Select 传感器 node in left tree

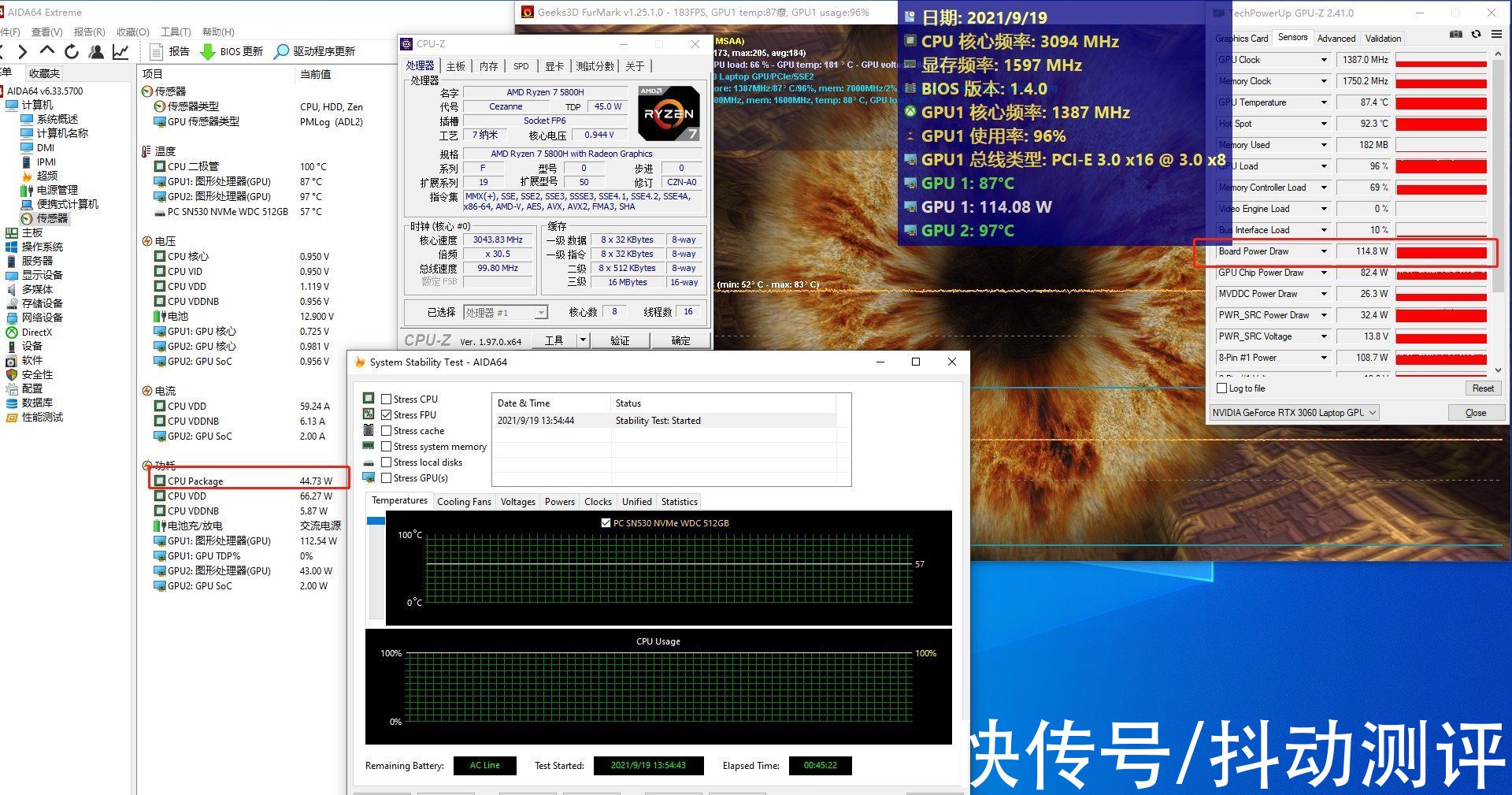(x=45, y=218)
